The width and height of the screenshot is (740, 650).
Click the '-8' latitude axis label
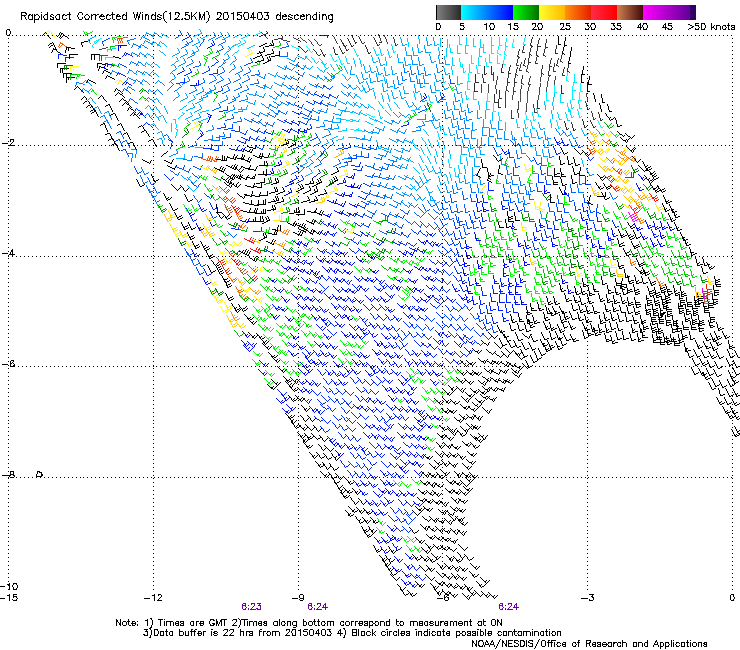(8, 475)
